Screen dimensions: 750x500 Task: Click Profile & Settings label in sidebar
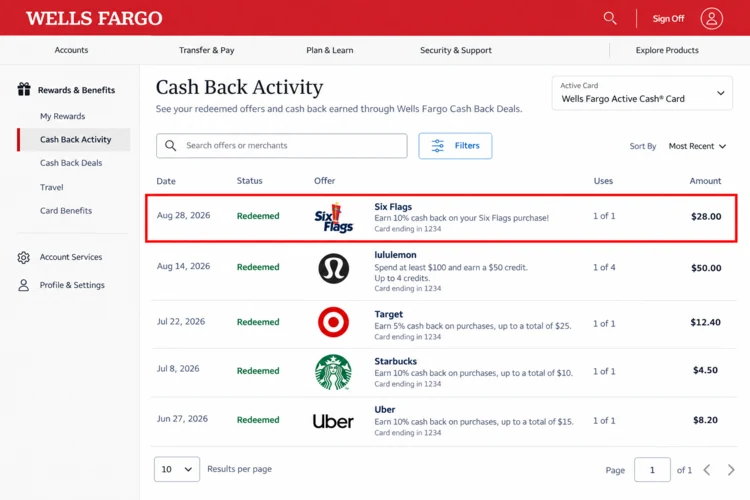tap(72, 285)
